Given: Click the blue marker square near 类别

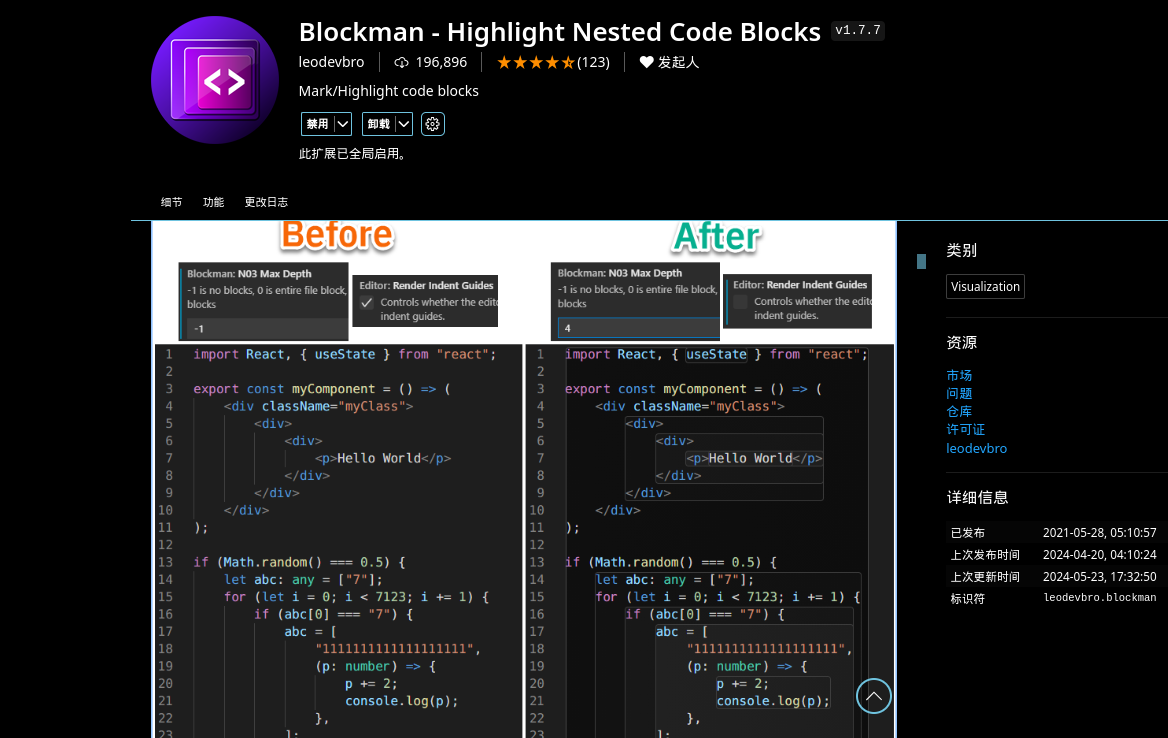Looking at the screenshot, I should point(920,260).
